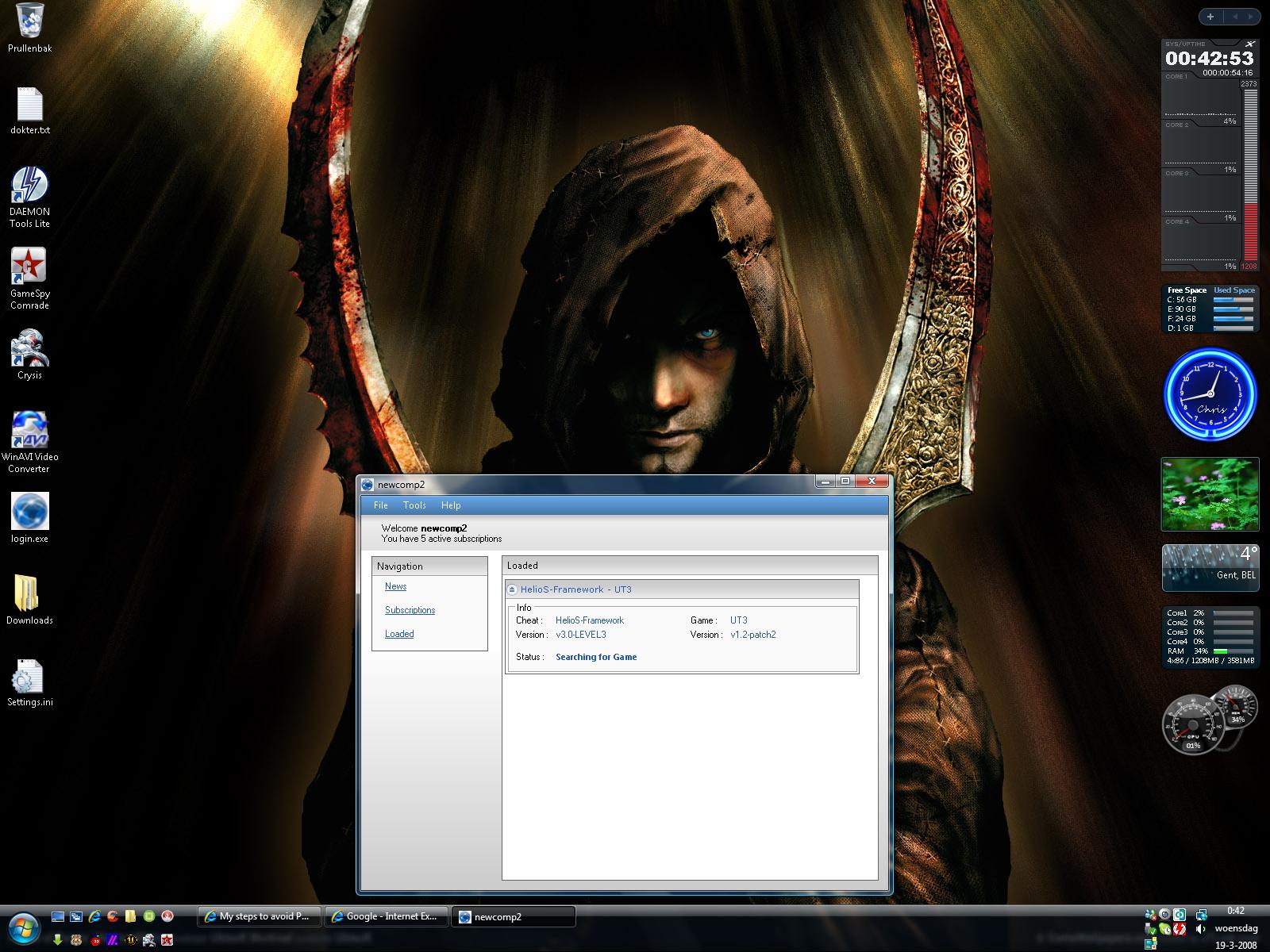Click the red star quick launch icon
1270x952 pixels.
[x=167, y=940]
